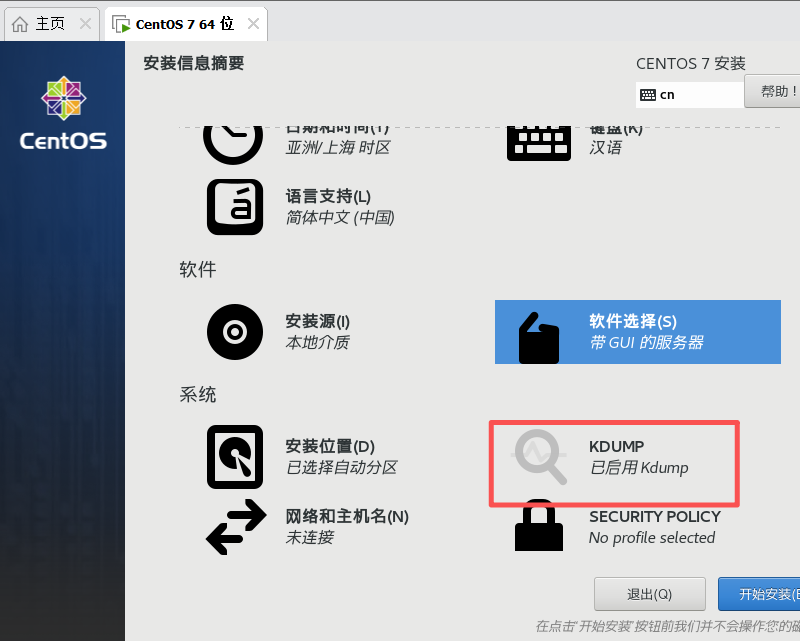Open 网络和主机名(N) settings
800x641 pixels.
347,516
